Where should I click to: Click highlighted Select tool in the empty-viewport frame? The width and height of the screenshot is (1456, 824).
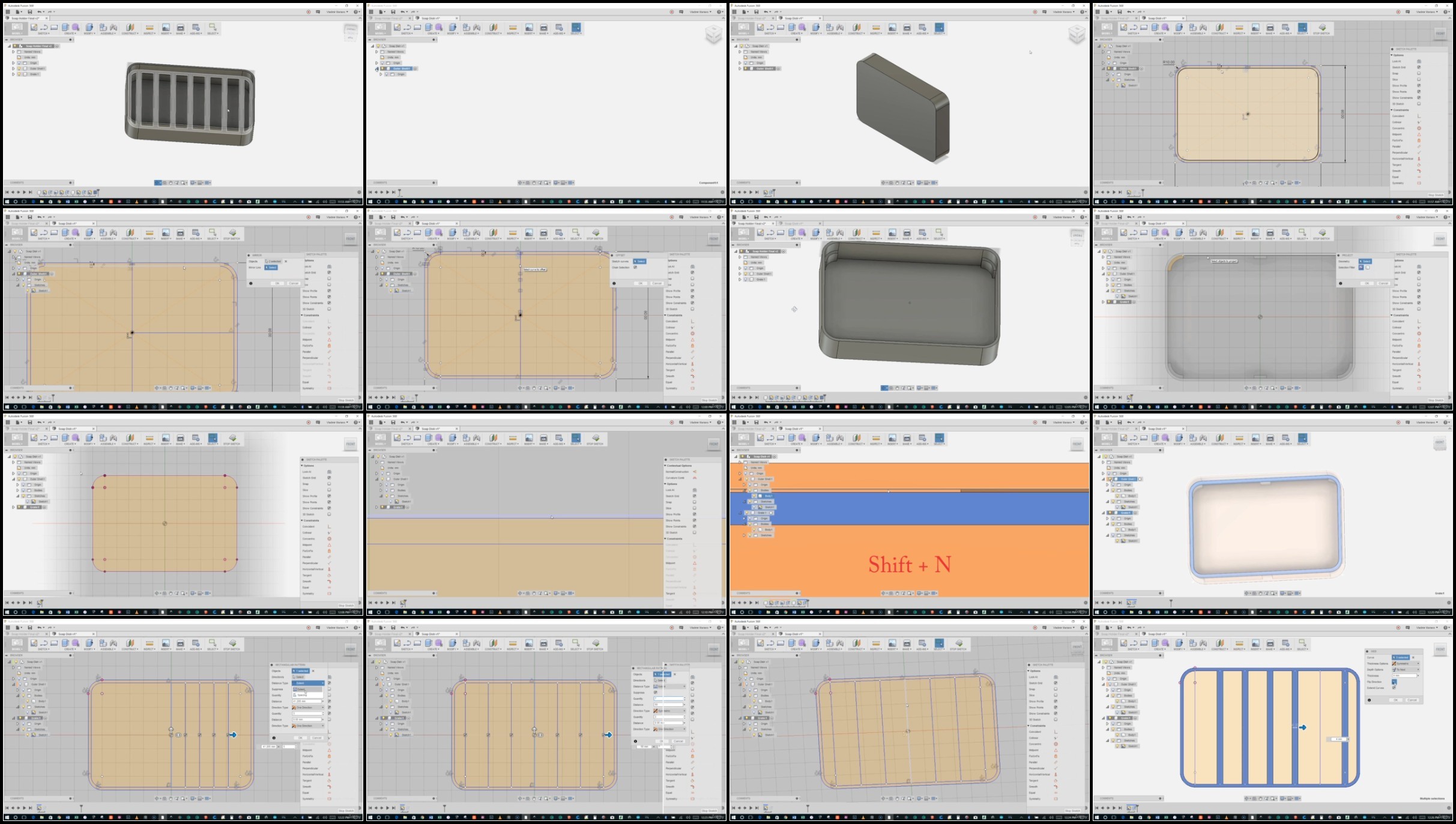click(x=576, y=28)
